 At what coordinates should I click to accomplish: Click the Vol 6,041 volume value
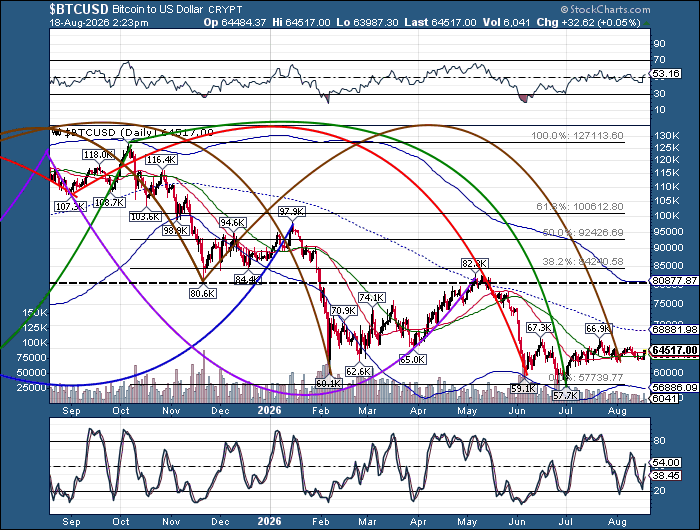506,22
